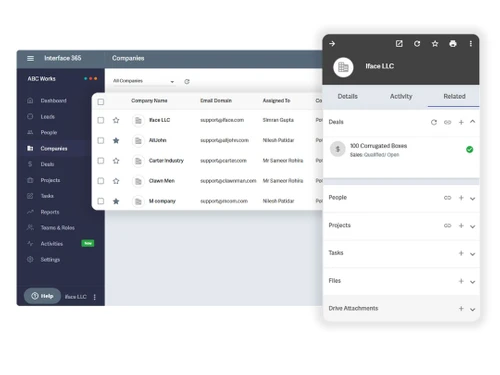
Task: Click the ABC Works colored dots menu
Action: coord(91,79)
